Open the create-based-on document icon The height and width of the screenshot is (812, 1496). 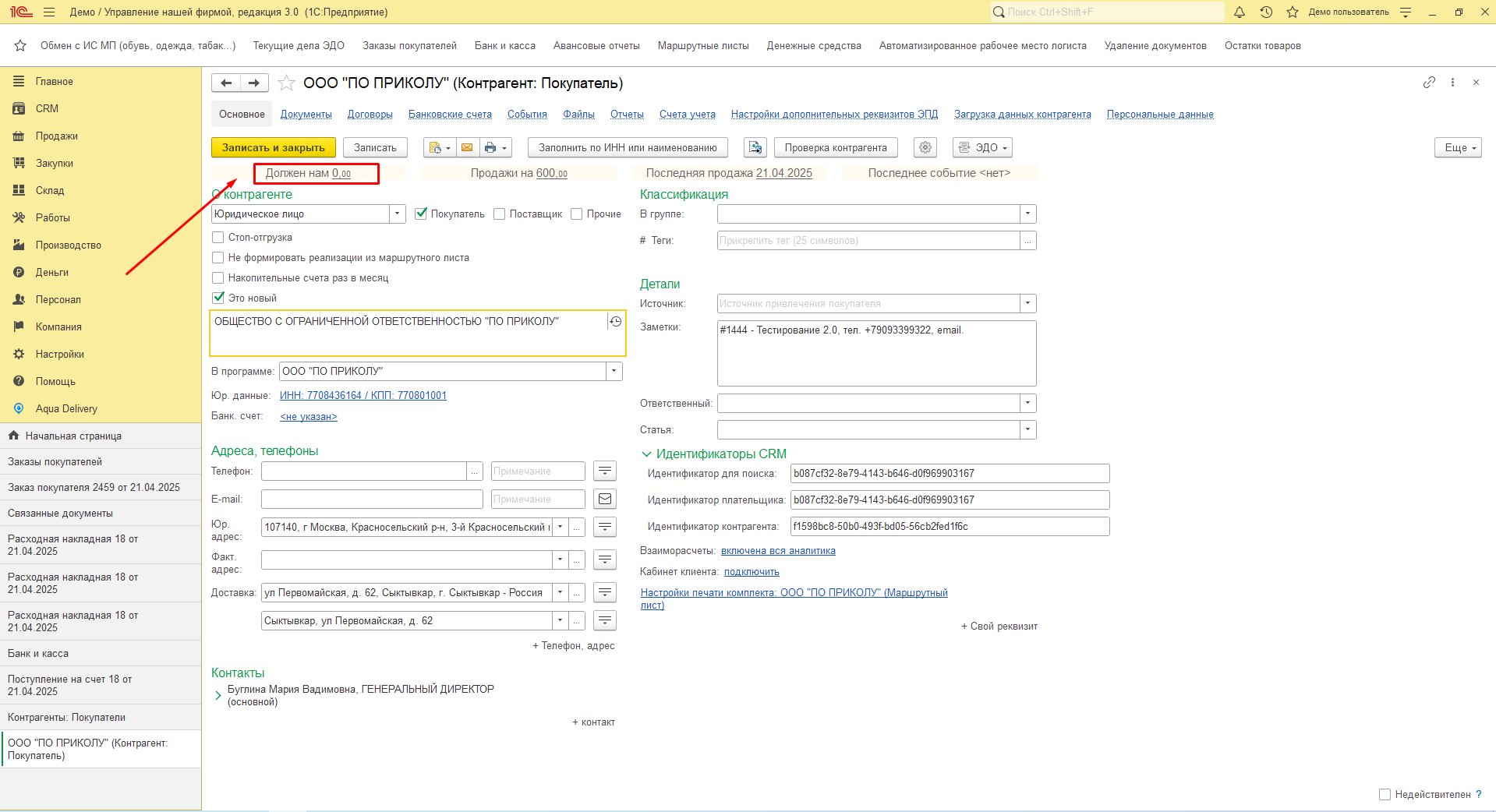coord(440,147)
